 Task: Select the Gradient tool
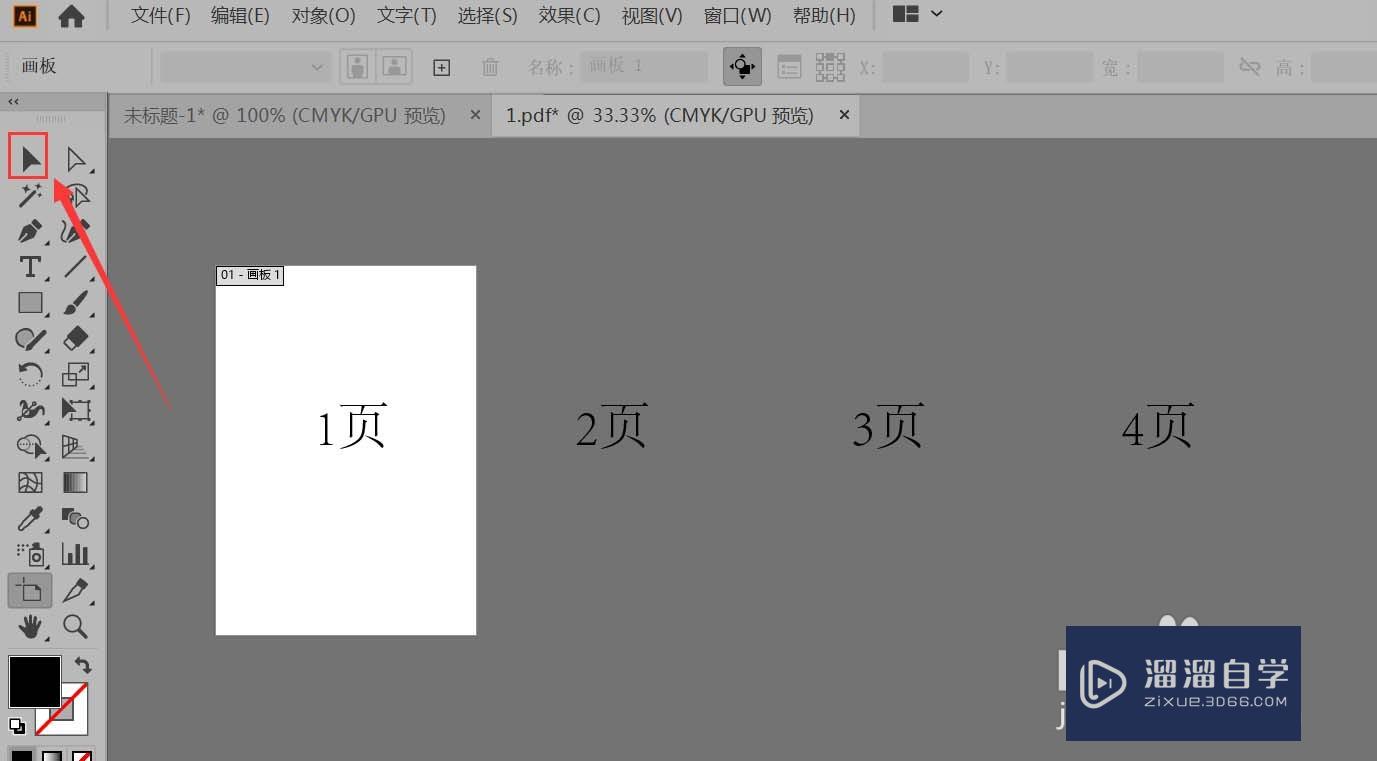(x=76, y=483)
